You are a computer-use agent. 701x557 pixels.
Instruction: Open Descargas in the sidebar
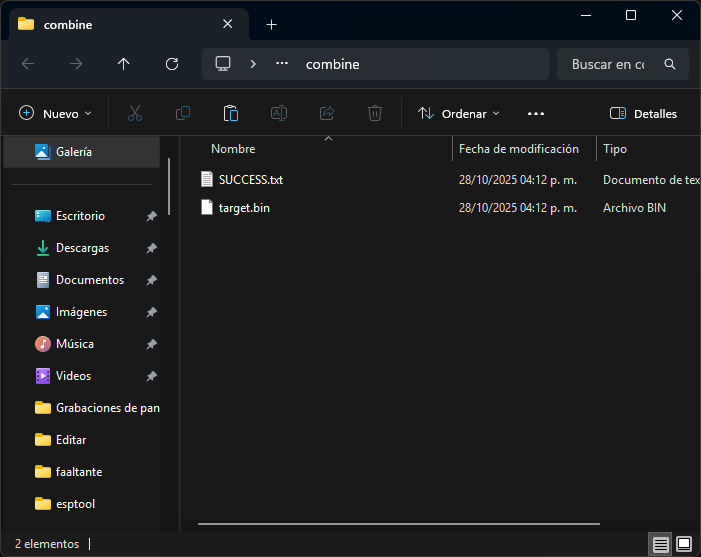pos(82,248)
